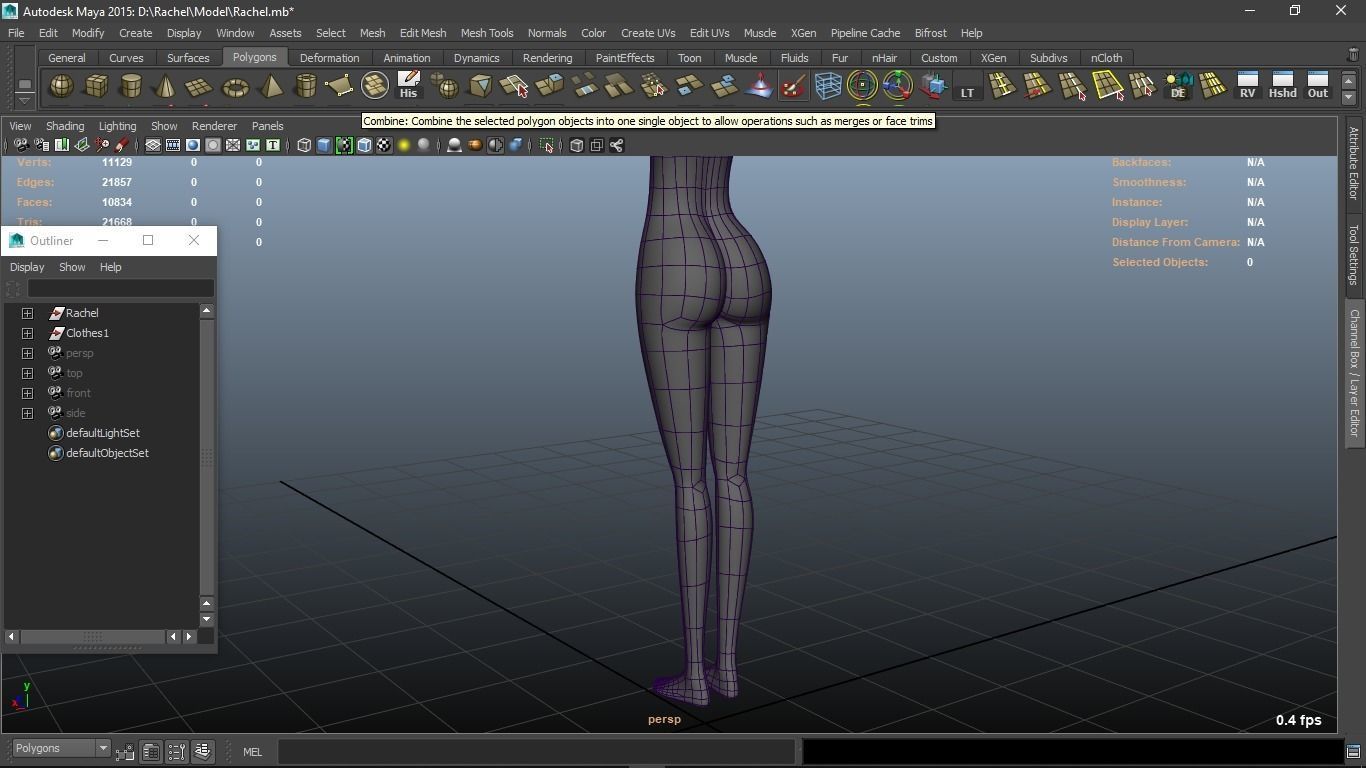The height and width of the screenshot is (768, 1366).
Task: Click the Combine polygons shelf icon
Action: 374,86
